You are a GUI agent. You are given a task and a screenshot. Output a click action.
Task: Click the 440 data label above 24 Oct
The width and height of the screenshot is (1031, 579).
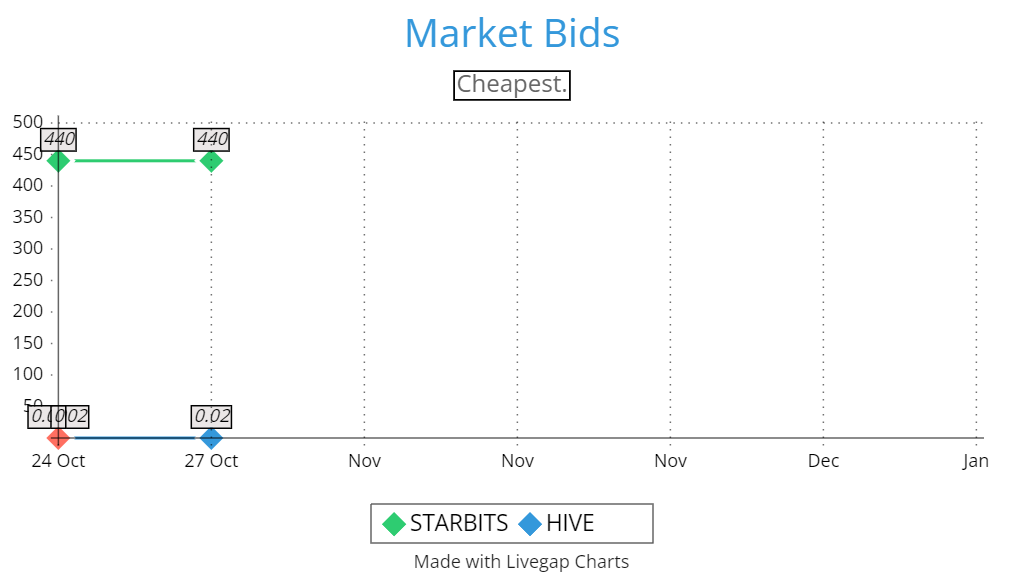pyautogui.click(x=59, y=139)
